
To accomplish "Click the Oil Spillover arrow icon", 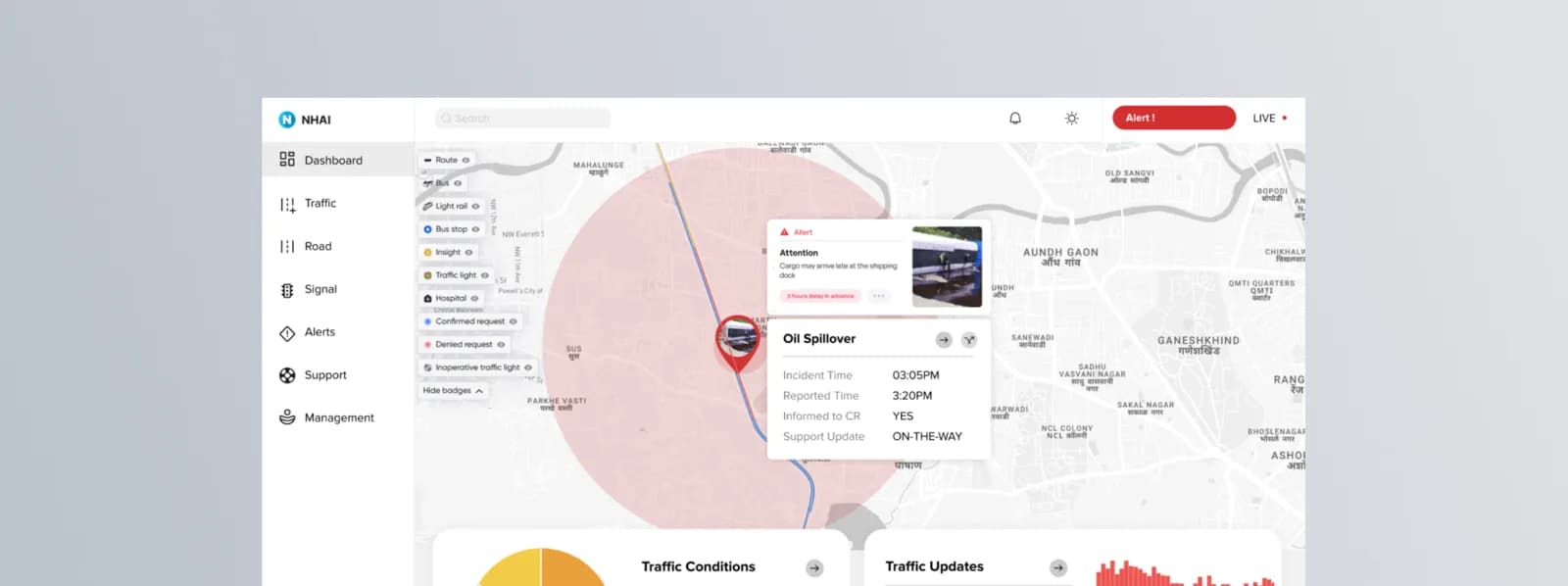I will click(944, 340).
